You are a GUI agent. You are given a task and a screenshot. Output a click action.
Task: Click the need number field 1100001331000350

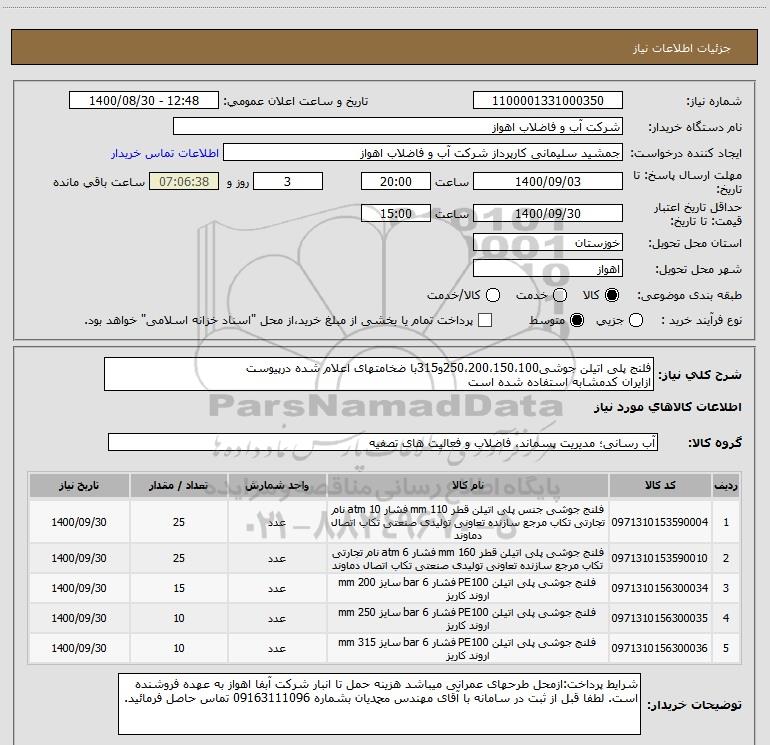pyautogui.click(x=548, y=101)
